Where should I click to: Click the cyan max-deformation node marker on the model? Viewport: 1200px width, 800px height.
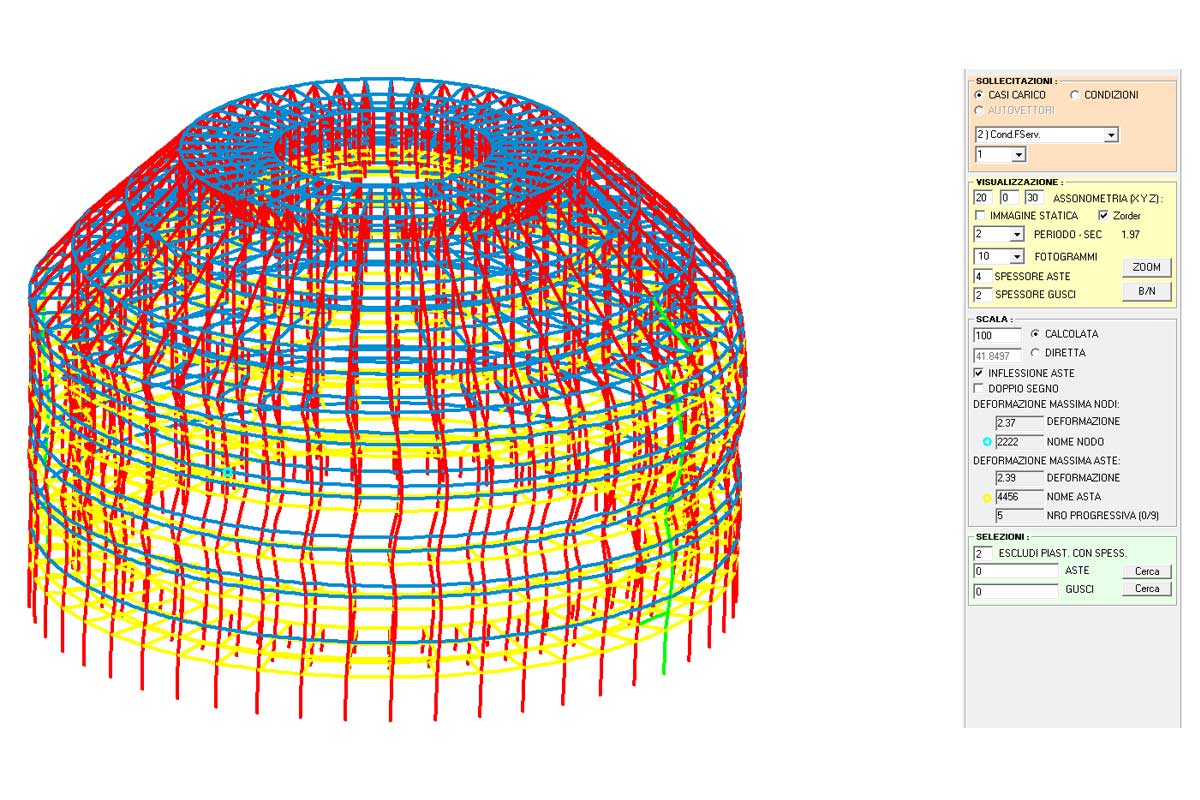[x=228, y=472]
